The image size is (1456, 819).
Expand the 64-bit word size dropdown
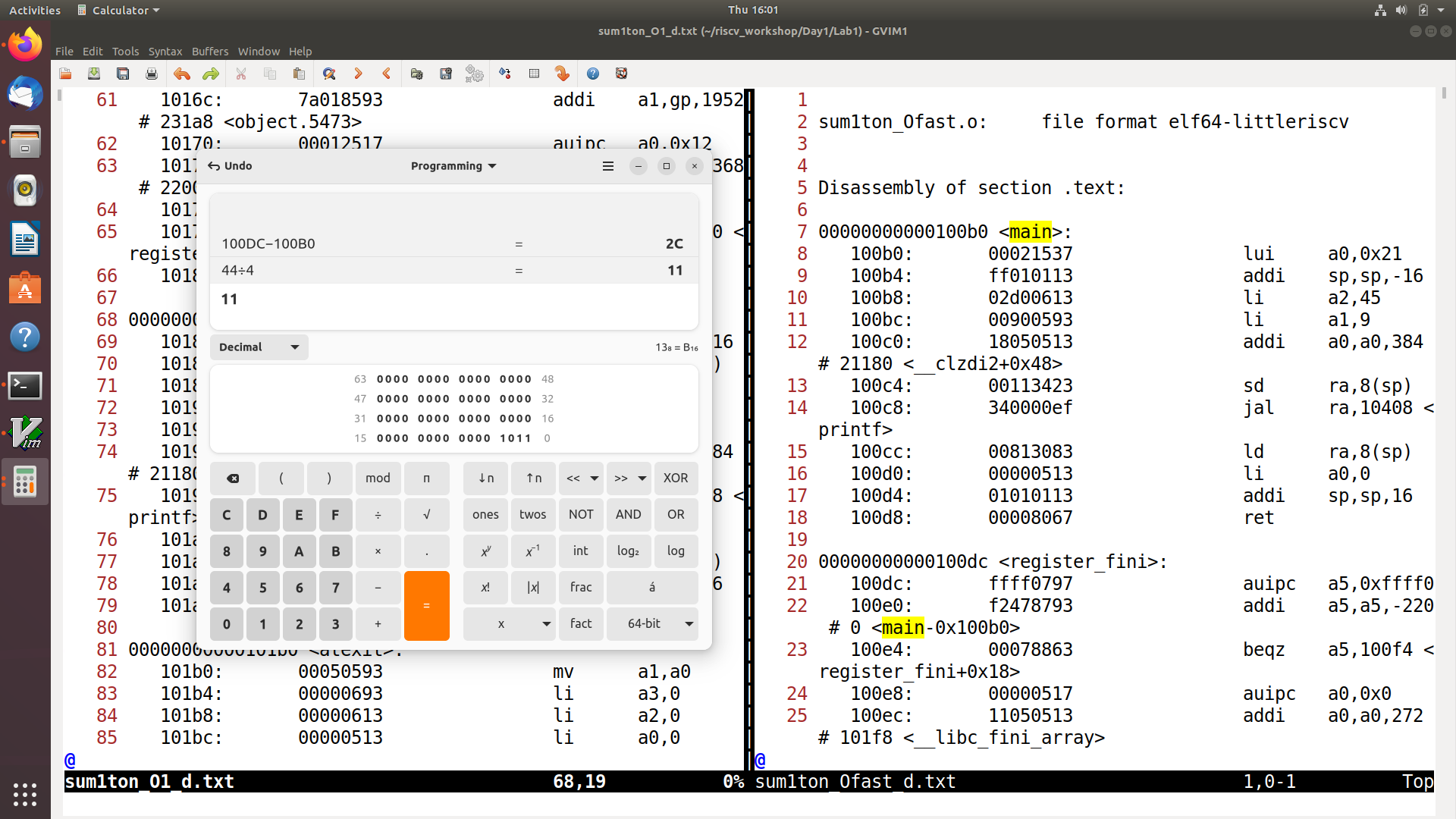click(652, 623)
